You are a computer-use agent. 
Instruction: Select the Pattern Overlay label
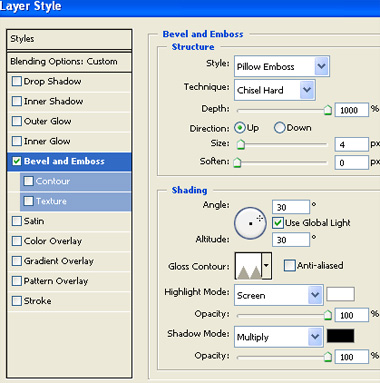(56, 281)
